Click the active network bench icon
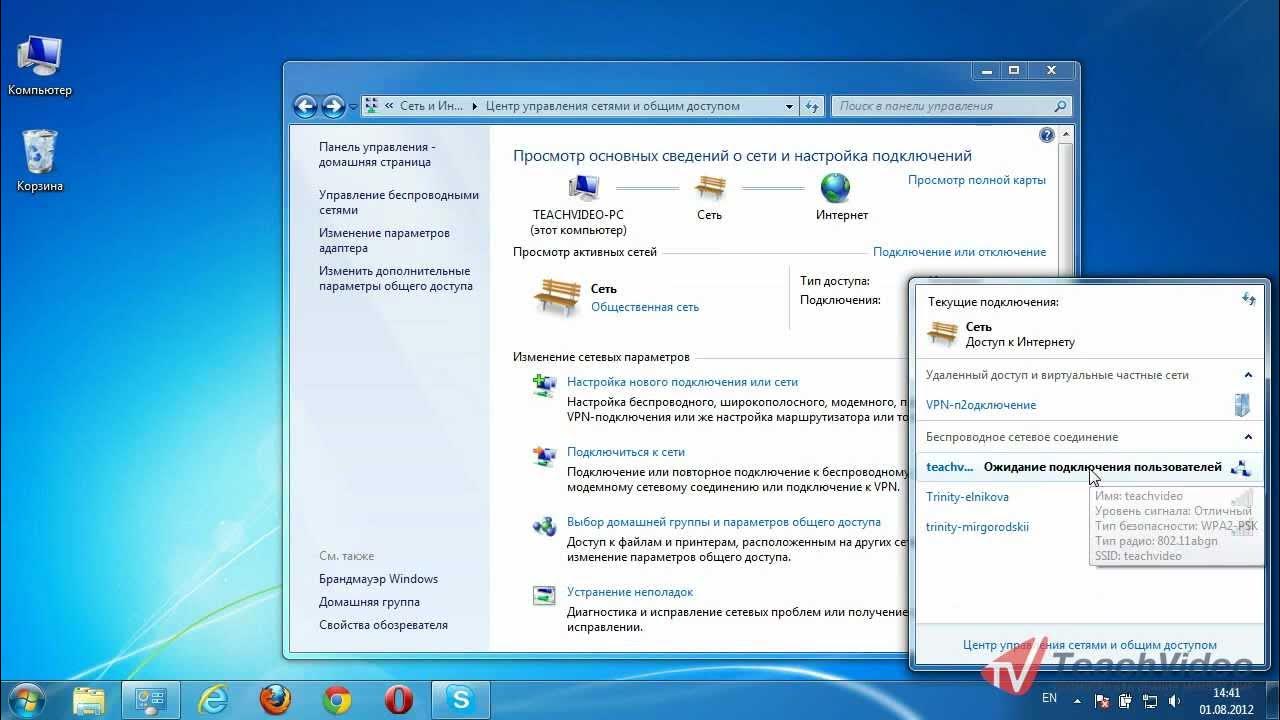 pyautogui.click(x=557, y=298)
